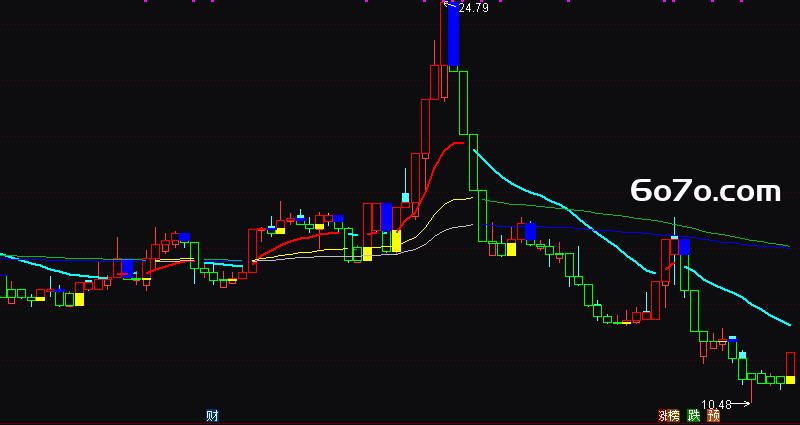Select the tall blue candle at the 24.79 peak
This screenshot has width=800, height=425.
pos(454,34)
